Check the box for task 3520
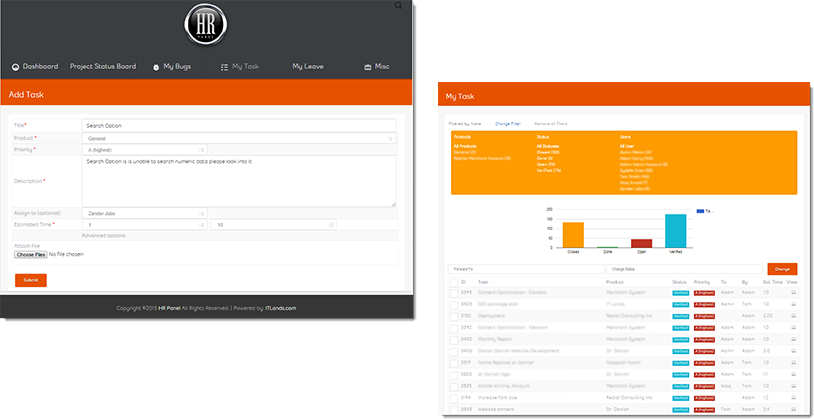Viewport: 814px width, 419px height. (x=454, y=375)
